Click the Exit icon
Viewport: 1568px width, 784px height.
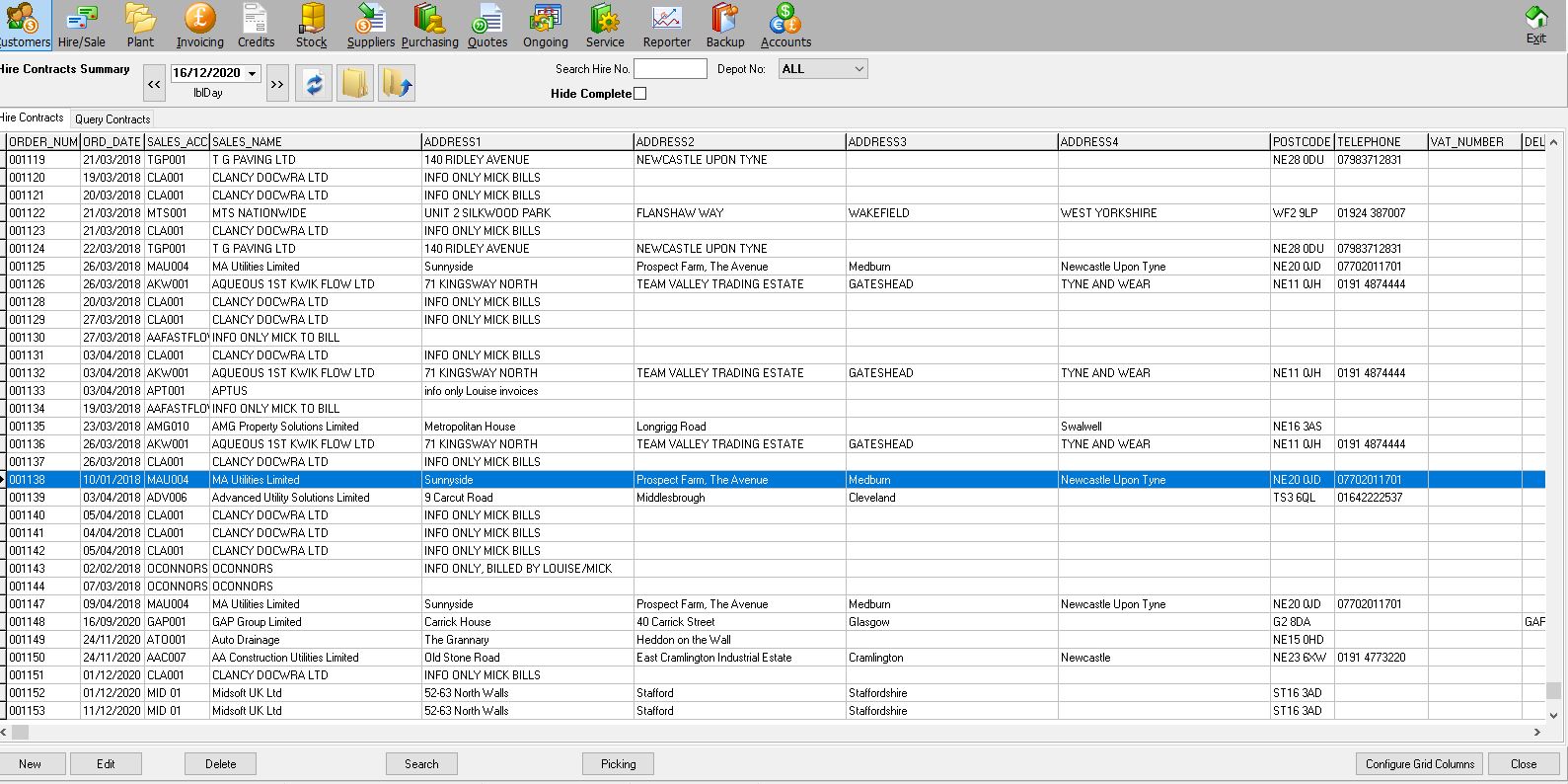tap(1535, 20)
